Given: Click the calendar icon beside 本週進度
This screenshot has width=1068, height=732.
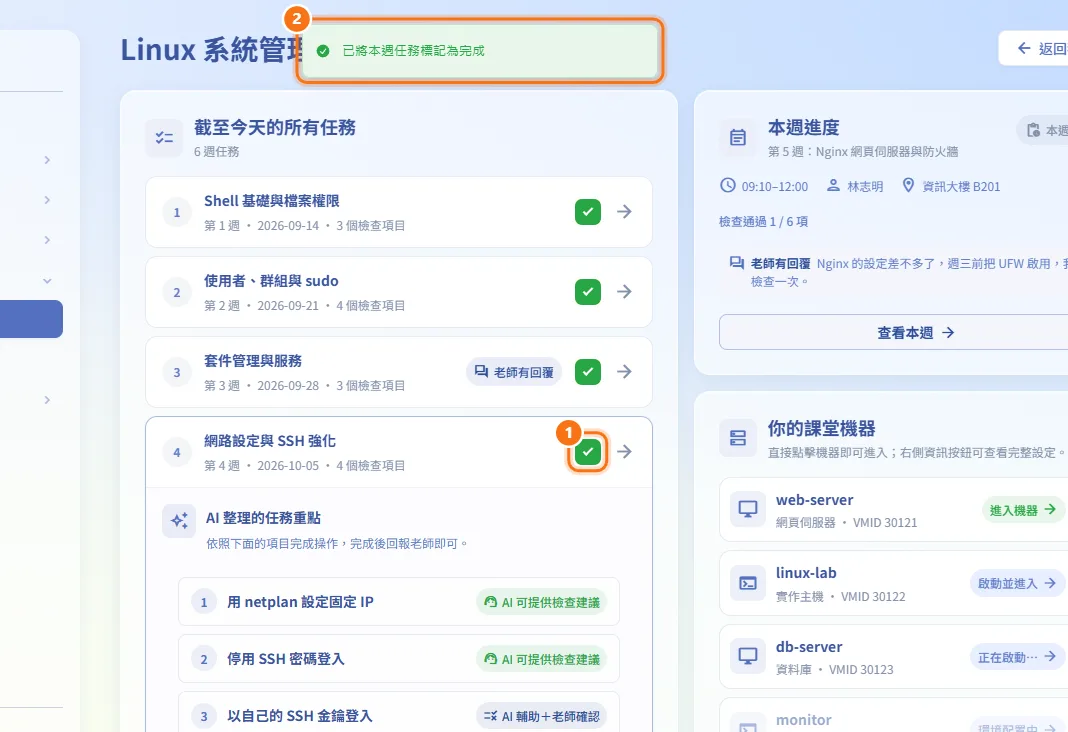Looking at the screenshot, I should (x=738, y=138).
